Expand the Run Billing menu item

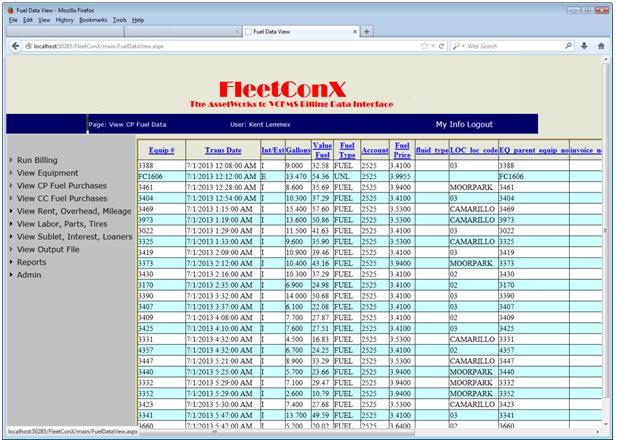tap(37, 160)
